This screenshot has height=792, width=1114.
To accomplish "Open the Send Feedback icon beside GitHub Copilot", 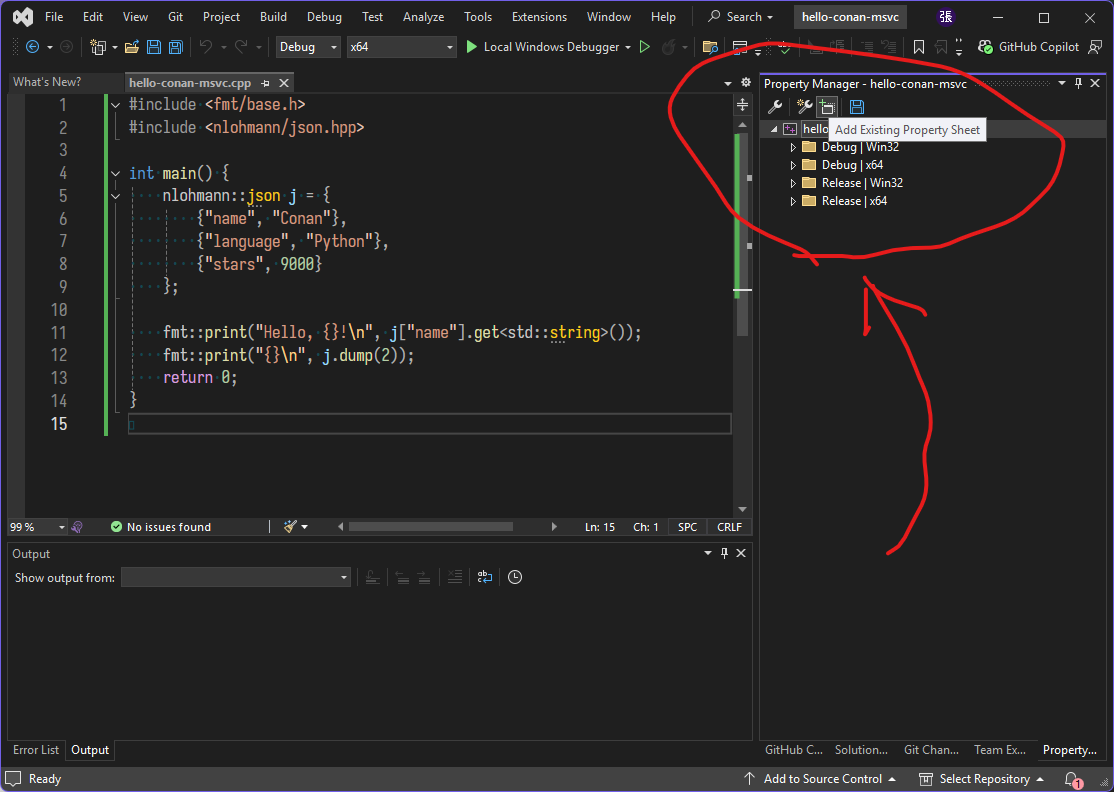I will [x=1095, y=47].
